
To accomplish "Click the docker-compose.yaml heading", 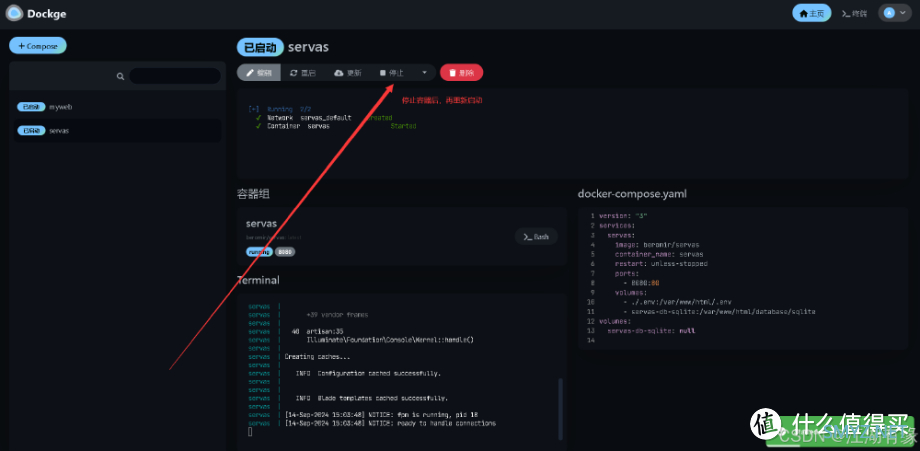I will click(632, 193).
